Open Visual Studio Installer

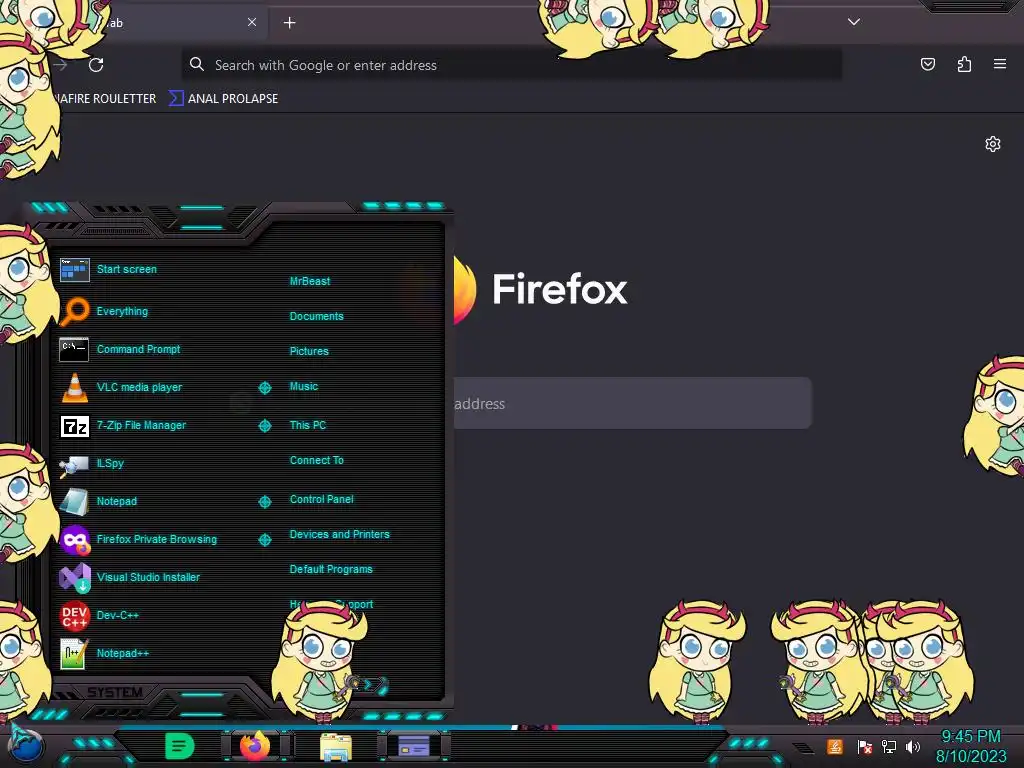[130, 577]
